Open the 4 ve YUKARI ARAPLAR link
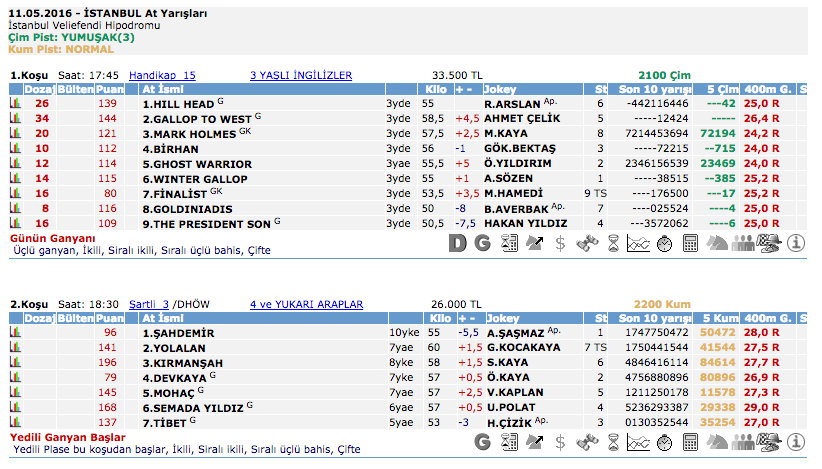 306,304
